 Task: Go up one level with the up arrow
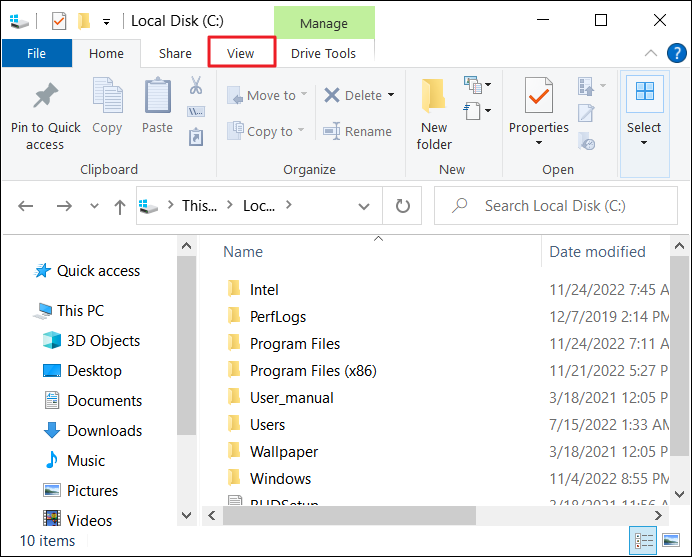[120, 206]
